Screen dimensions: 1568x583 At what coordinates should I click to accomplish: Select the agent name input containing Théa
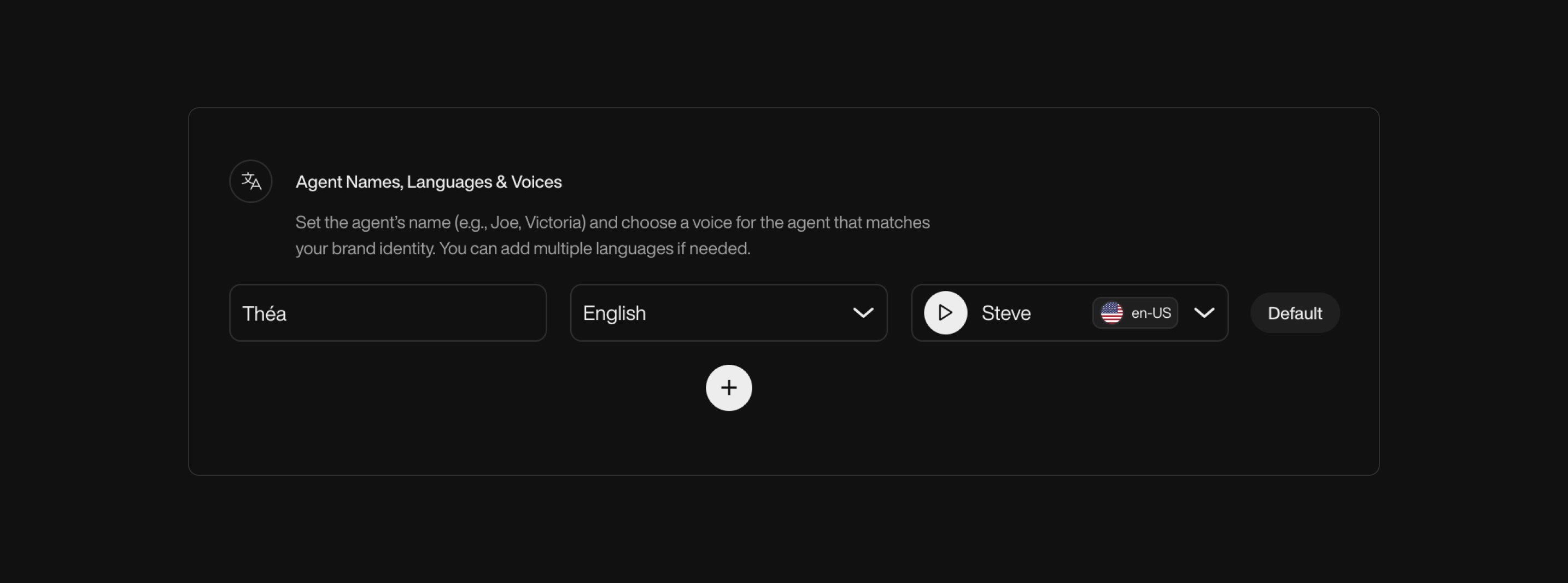[388, 312]
